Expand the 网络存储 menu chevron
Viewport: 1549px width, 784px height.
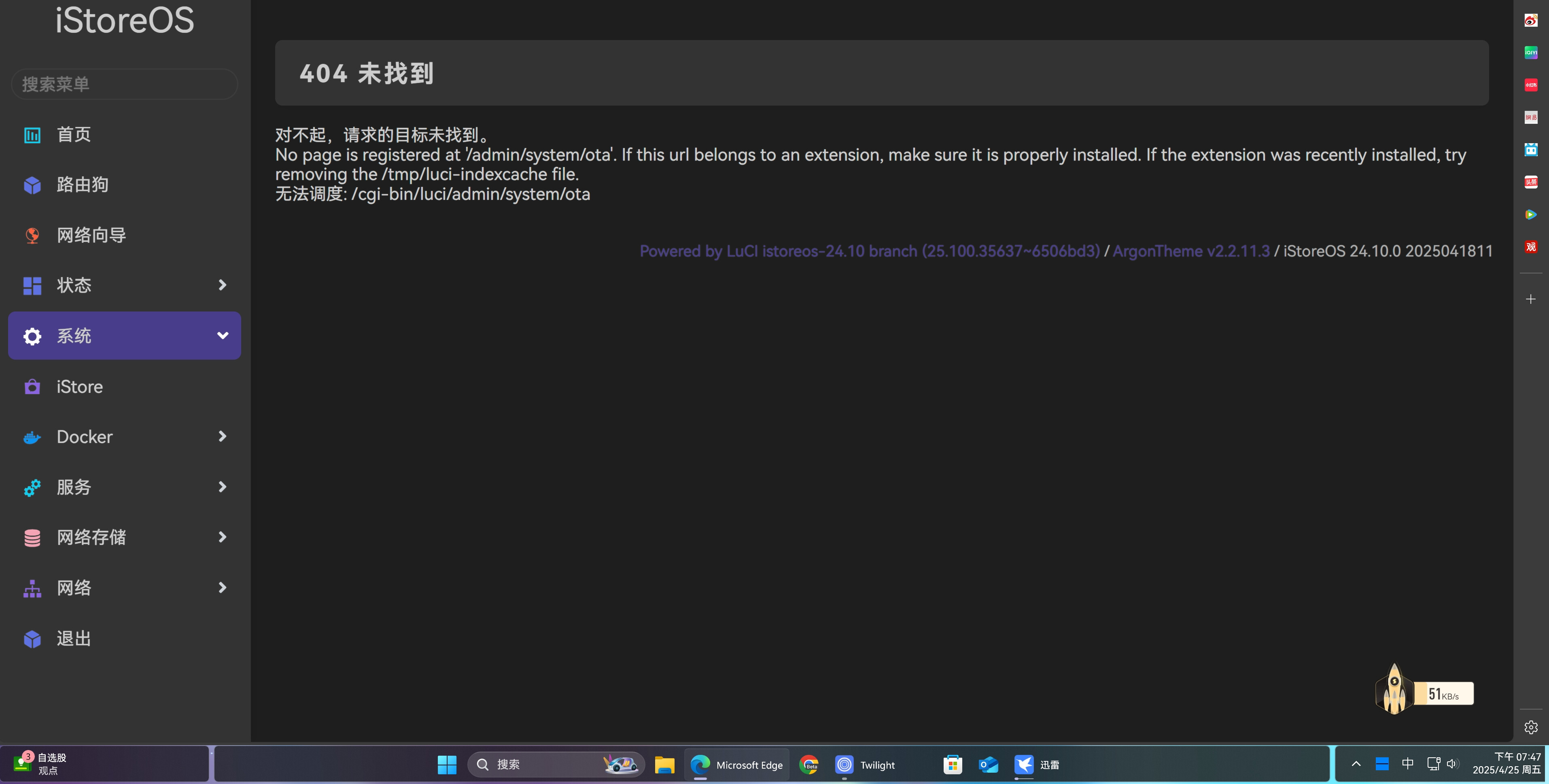point(223,537)
